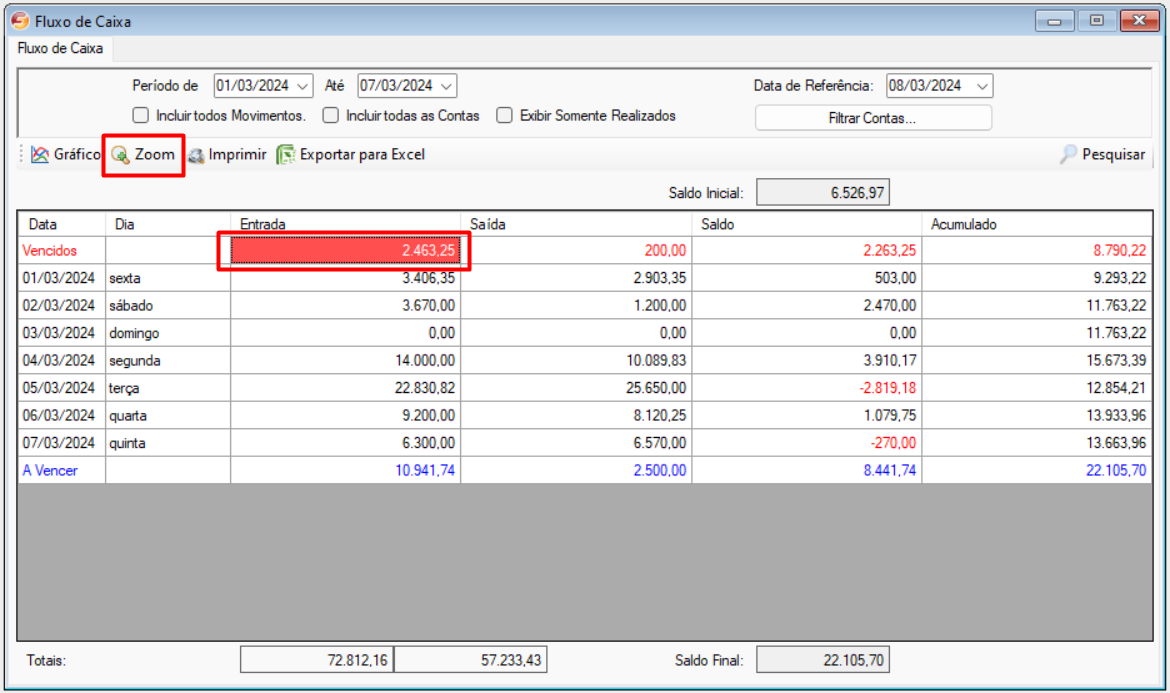Image resolution: width=1170 pixels, height=693 pixels.
Task: Click the total Entrada field 72.812,16
Action: (317, 660)
